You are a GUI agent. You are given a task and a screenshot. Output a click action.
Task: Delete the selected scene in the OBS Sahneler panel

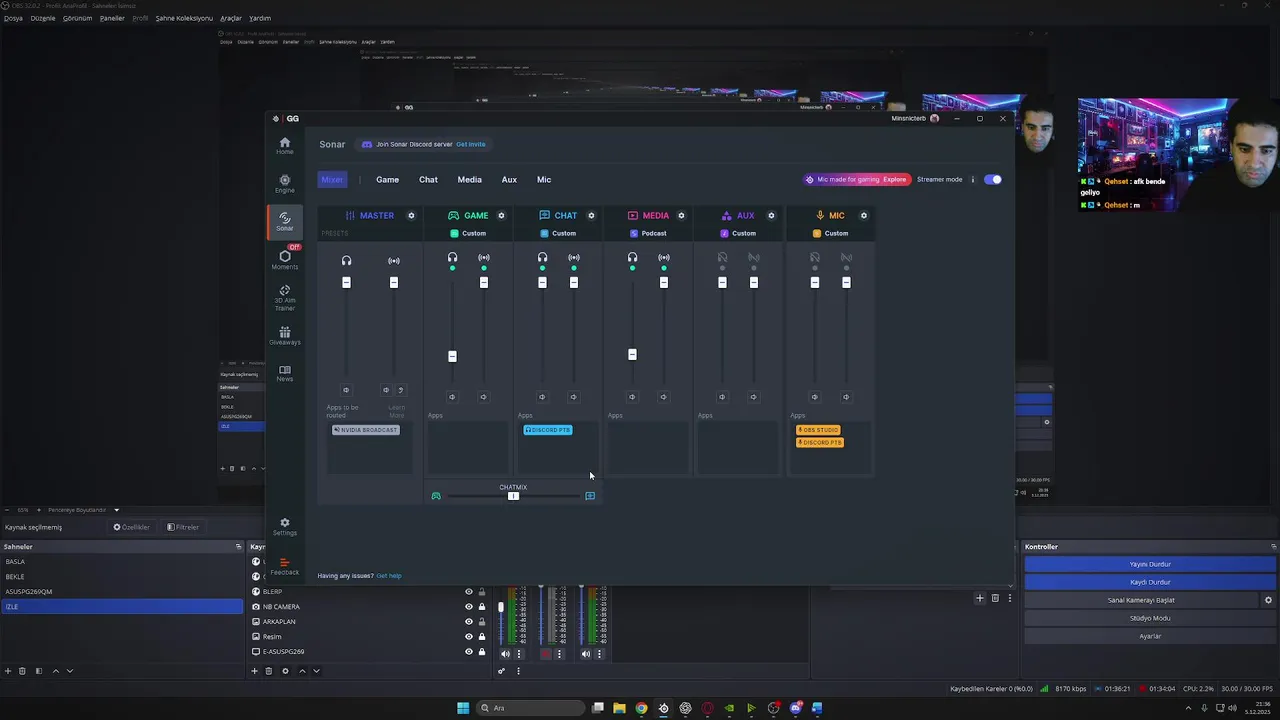coord(23,671)
